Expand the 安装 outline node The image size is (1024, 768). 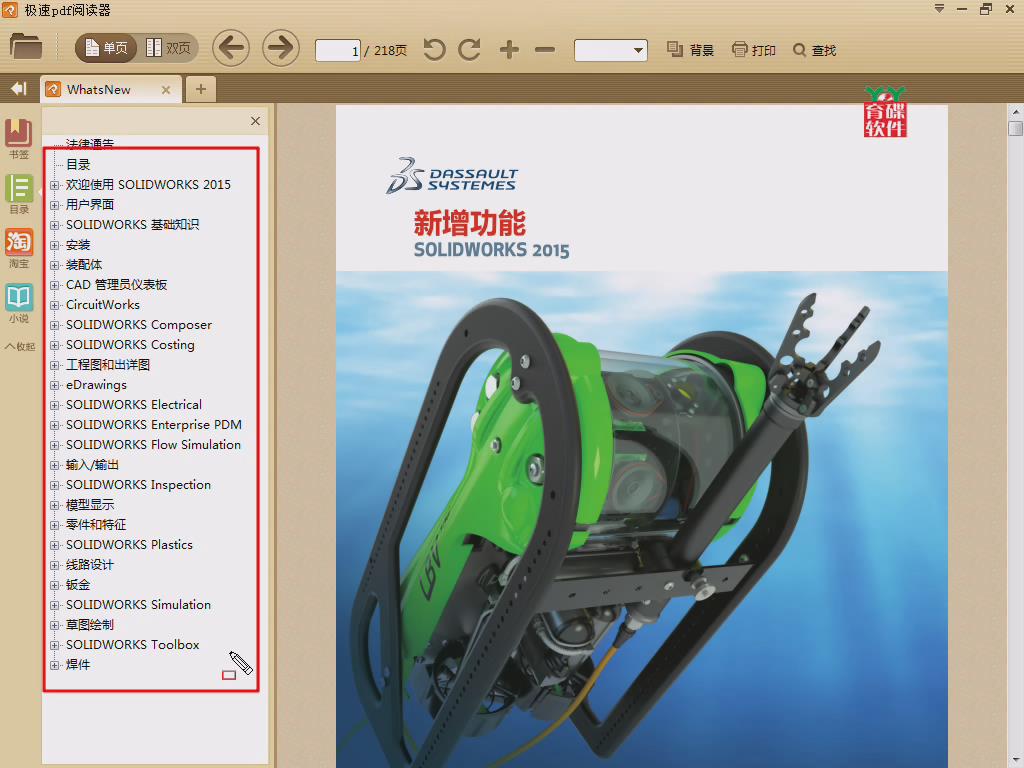coord(55,246)
